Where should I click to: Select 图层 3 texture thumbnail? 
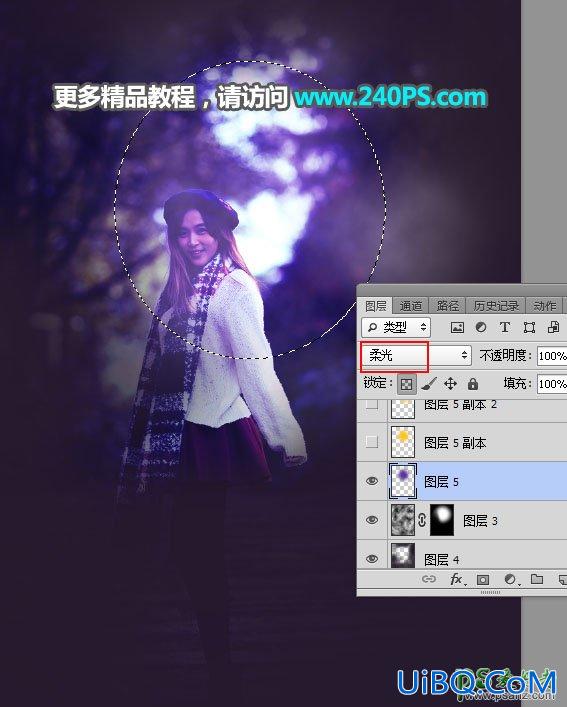click(402, 520)
